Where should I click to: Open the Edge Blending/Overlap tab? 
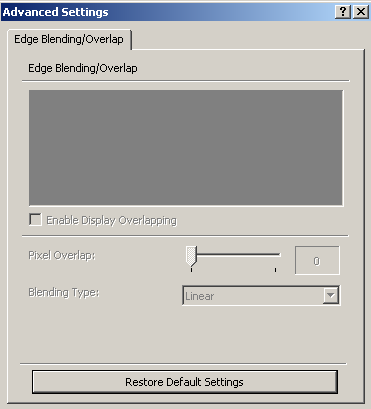click(69, 39)
